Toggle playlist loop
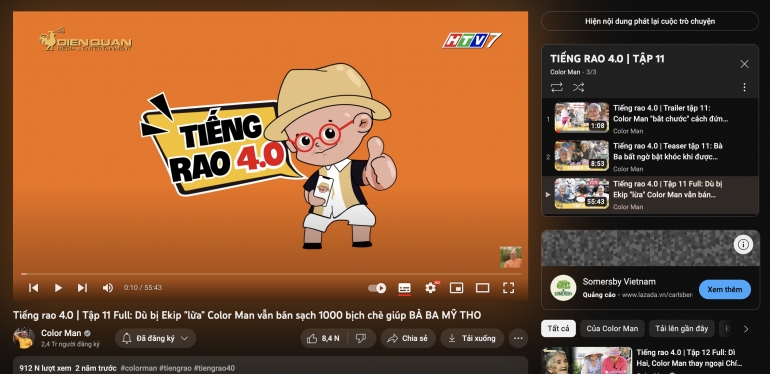770x374 pixels. 556,87
